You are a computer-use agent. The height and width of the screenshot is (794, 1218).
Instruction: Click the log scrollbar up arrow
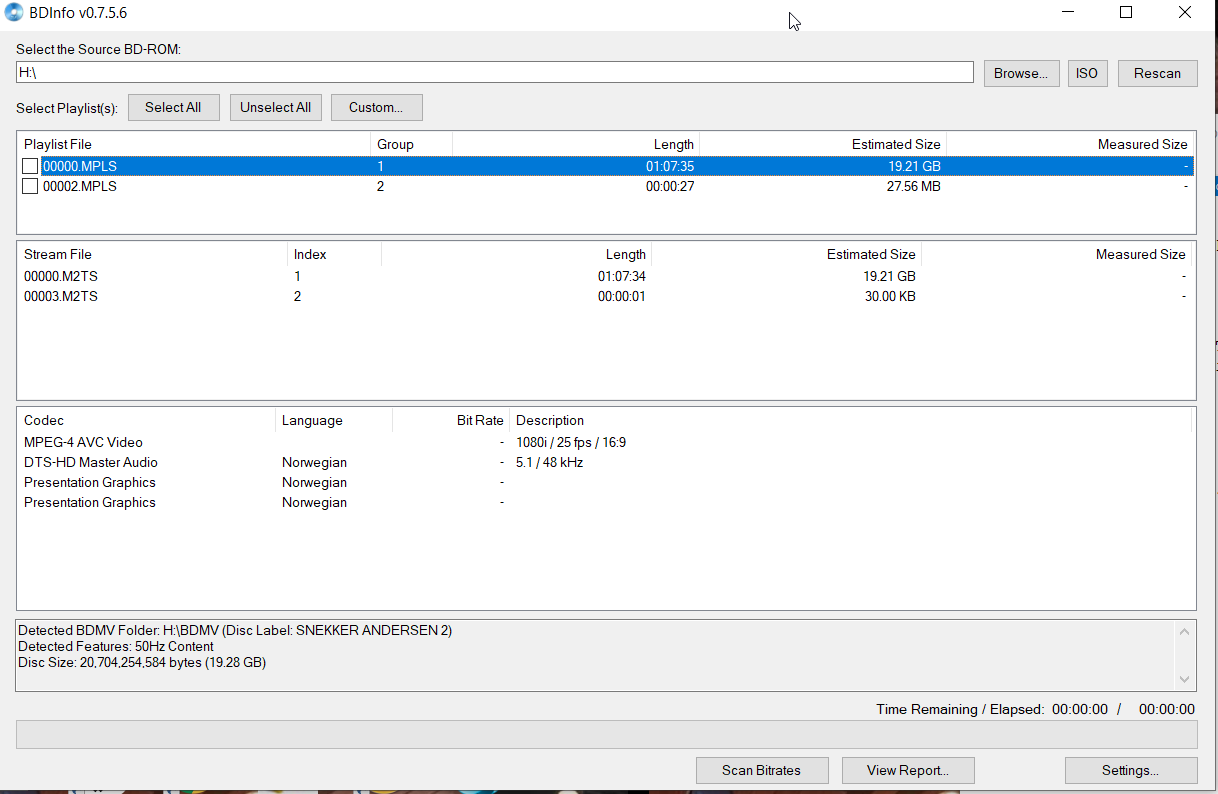pos(1185,632)
